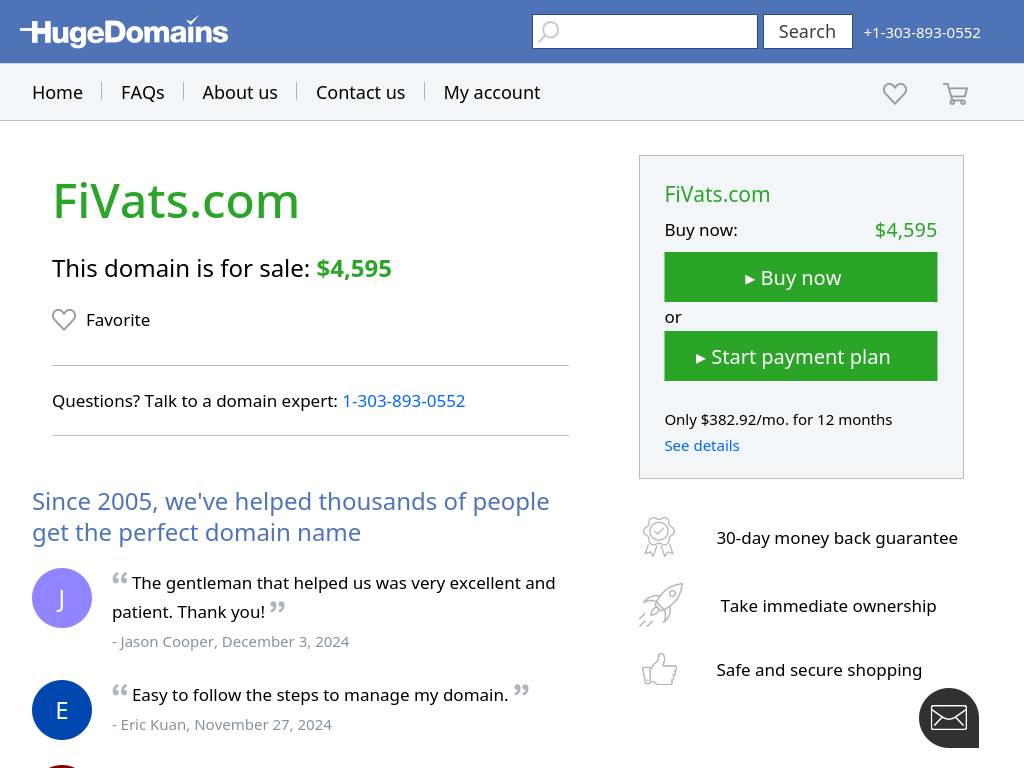1024x768 pixels.
Task: Go to the Home menu item
Action: pos(57,92)
